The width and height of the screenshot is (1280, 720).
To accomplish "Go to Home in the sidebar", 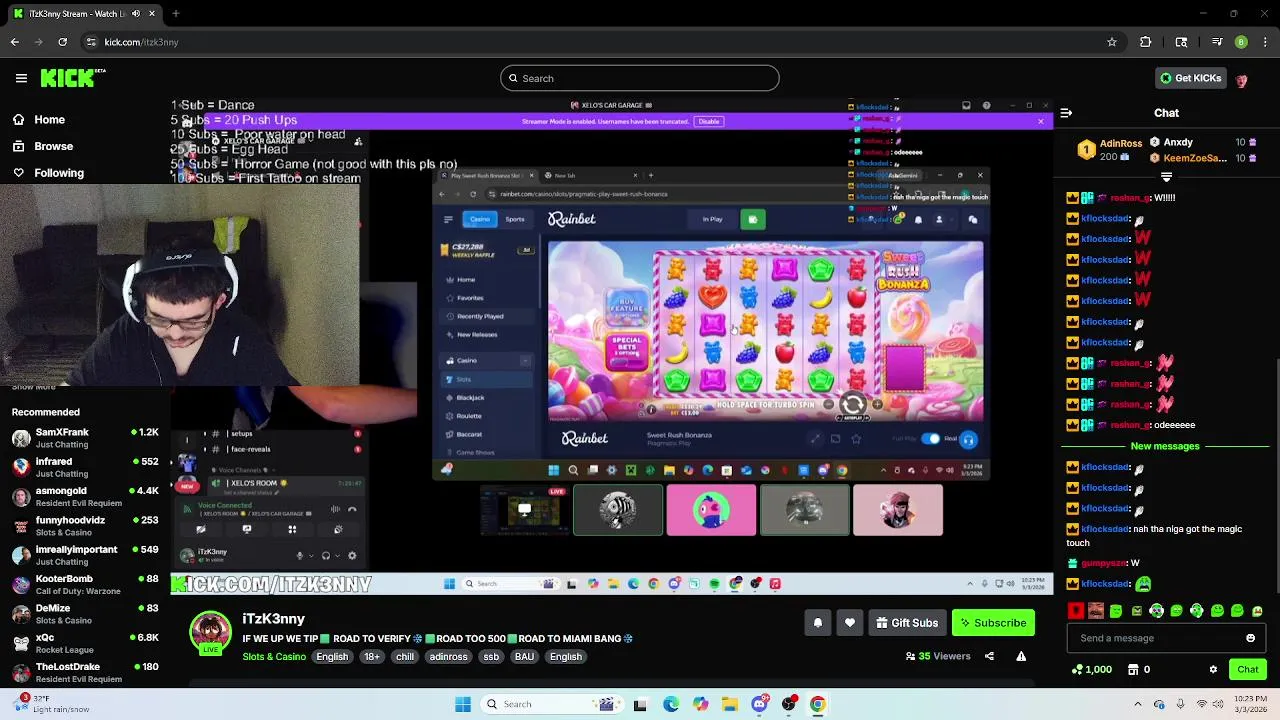I will coord(39,120).
